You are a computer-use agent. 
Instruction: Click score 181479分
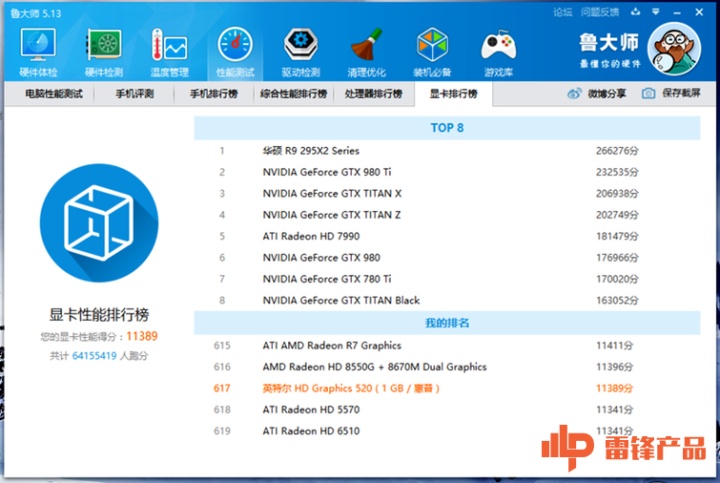click(617, 236)
